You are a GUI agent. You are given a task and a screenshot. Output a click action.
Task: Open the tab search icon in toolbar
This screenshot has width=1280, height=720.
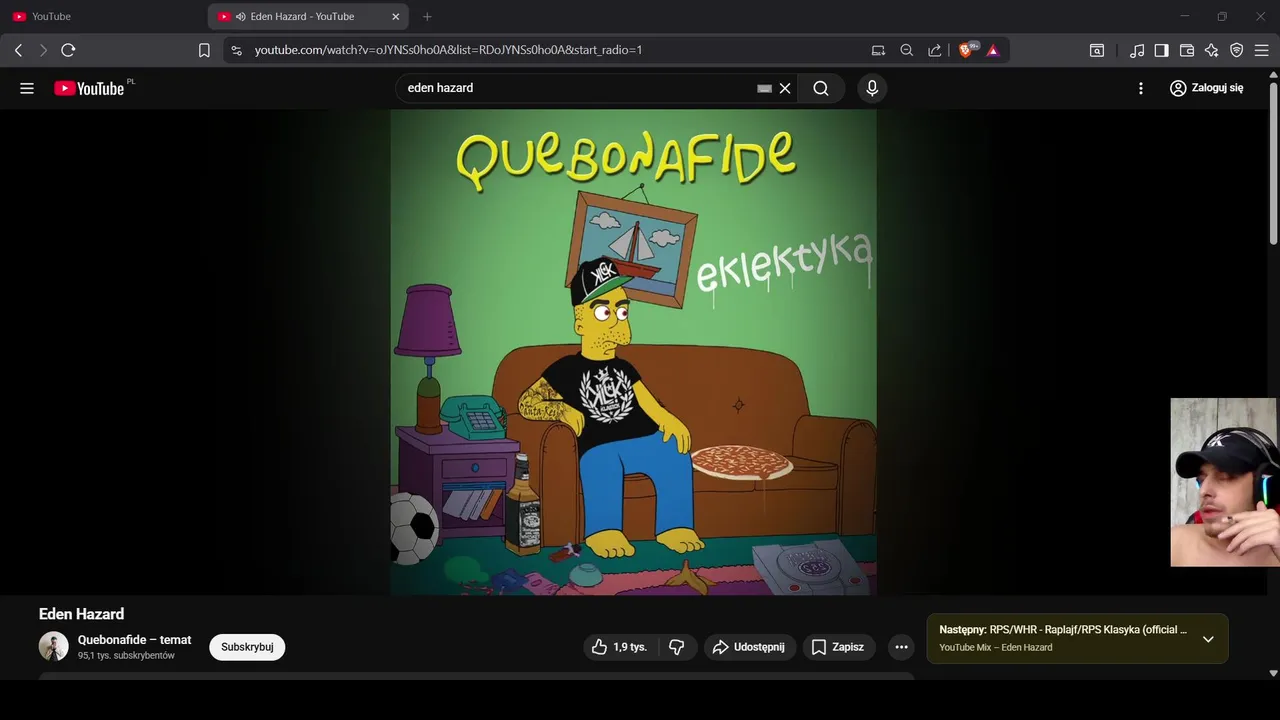(1097, 50)
